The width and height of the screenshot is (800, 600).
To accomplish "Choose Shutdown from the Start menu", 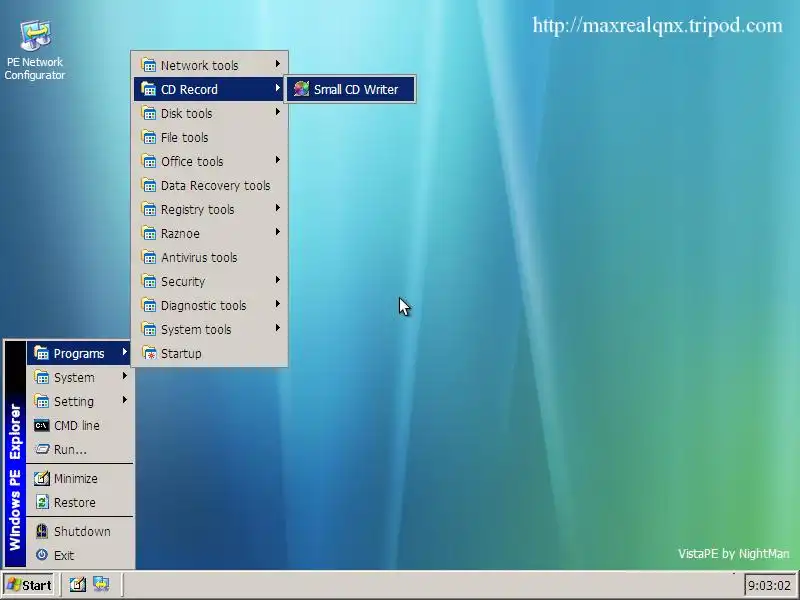I will click(x=80, y=531).
